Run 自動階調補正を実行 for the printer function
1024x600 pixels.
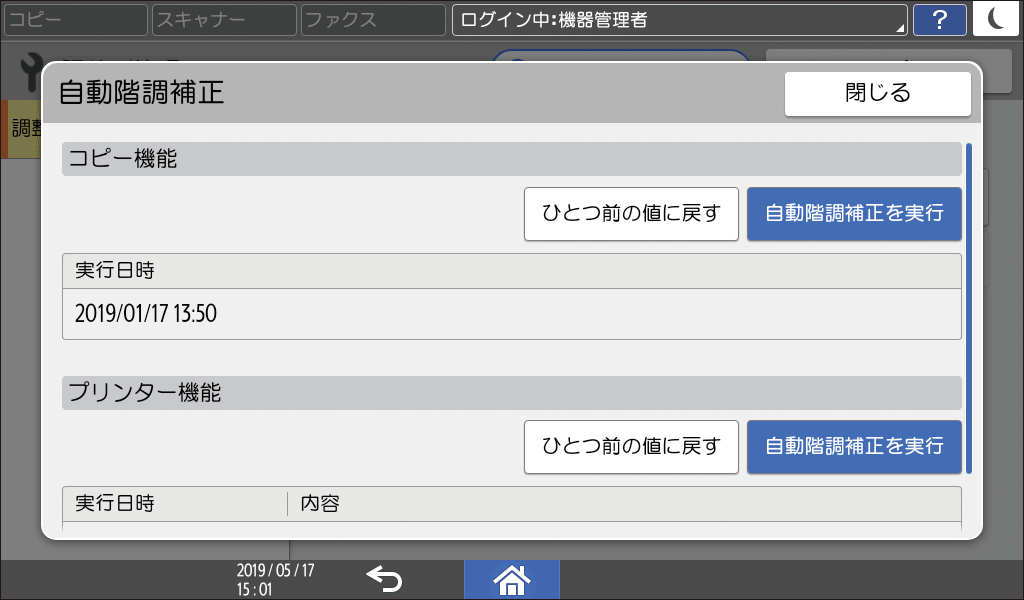(854, 447)
